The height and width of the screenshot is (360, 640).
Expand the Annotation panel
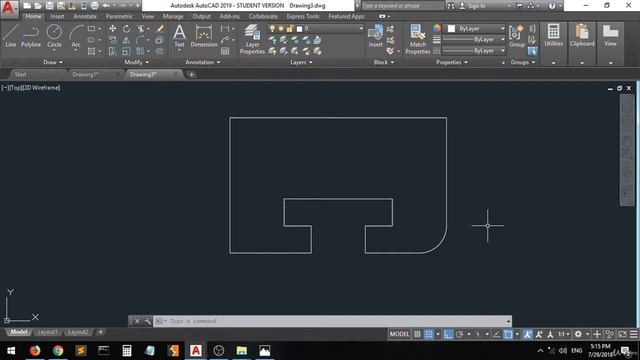coord(203,62)
